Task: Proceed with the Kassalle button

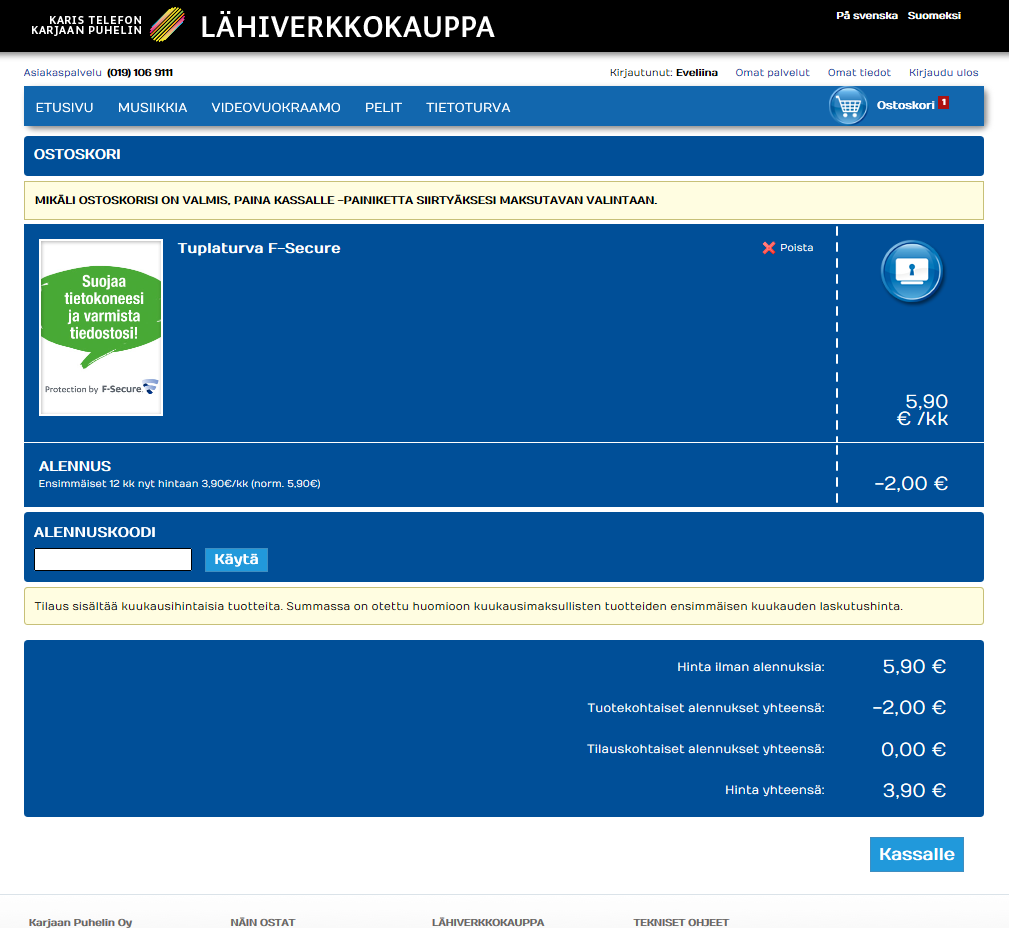Action: click(916, 854)
